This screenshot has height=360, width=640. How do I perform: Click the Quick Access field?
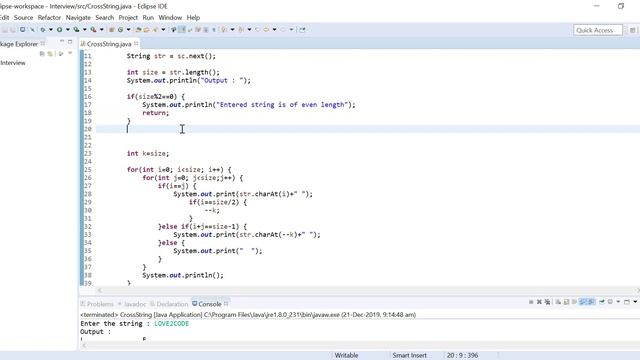pyautogui.click(x=598, y=30)
